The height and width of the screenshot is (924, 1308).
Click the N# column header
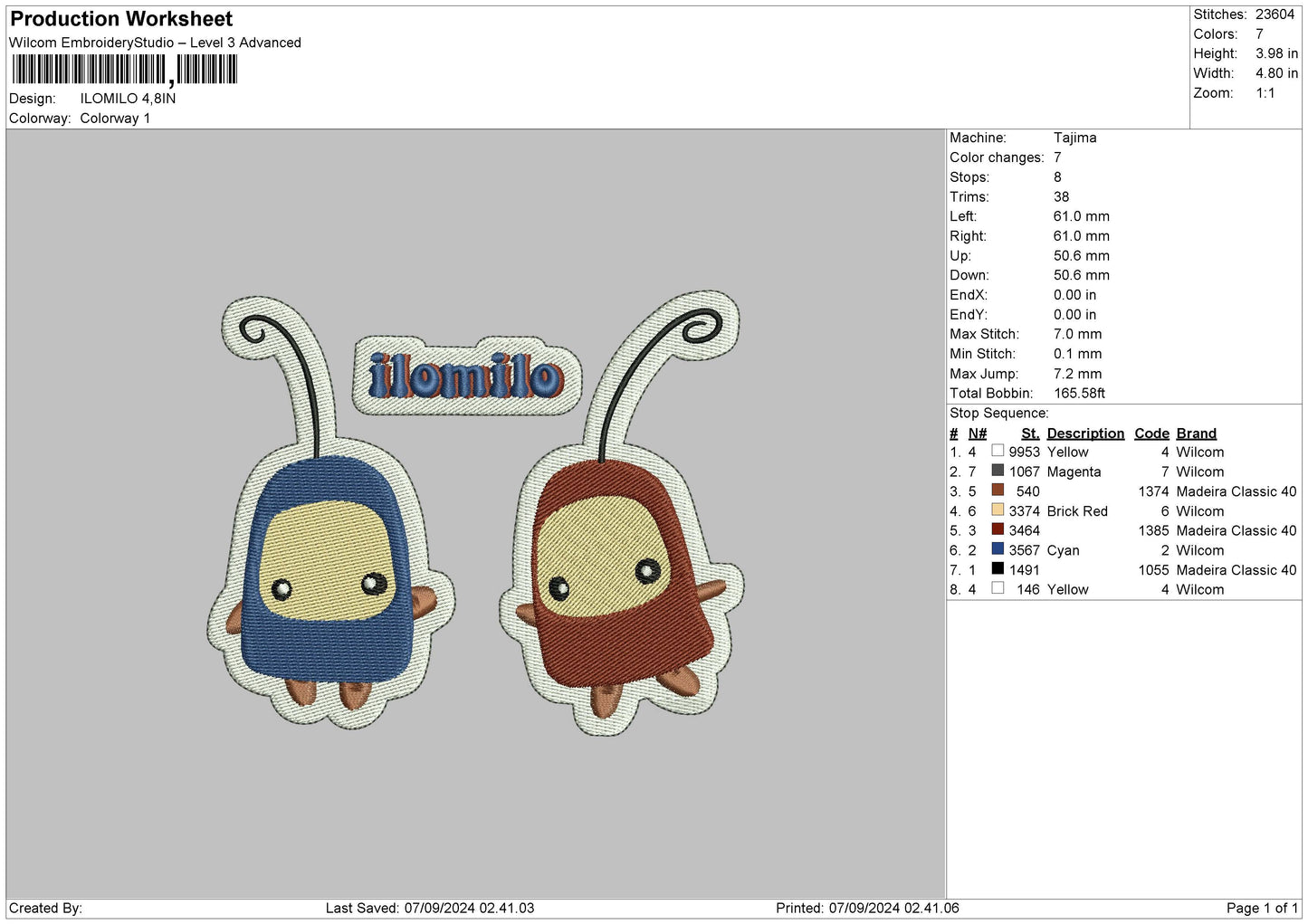(978, 433)
